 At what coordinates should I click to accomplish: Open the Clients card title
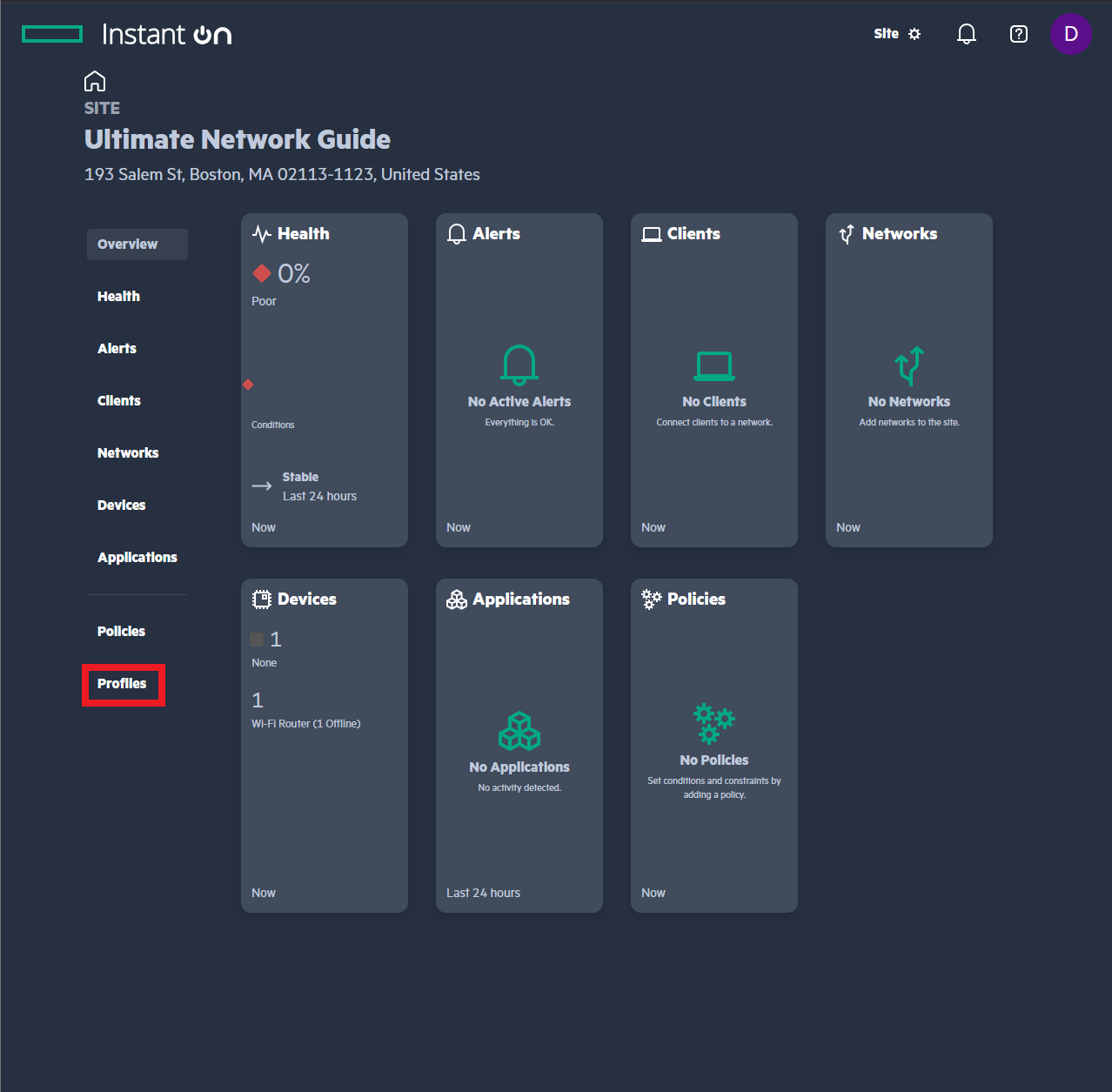[693, 234]
